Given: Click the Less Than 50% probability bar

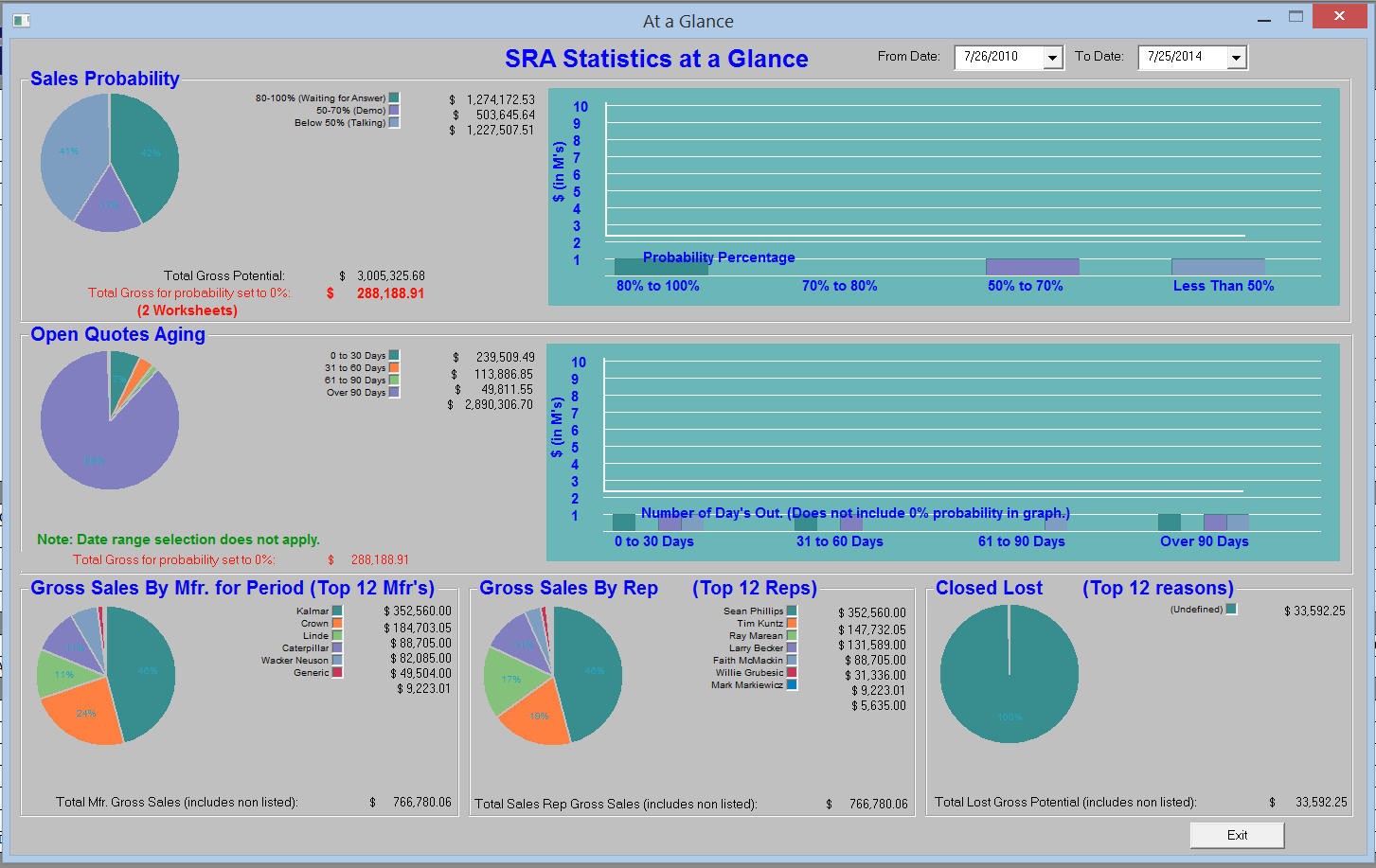Looking at the screenshot, I should click(1218, 267).
